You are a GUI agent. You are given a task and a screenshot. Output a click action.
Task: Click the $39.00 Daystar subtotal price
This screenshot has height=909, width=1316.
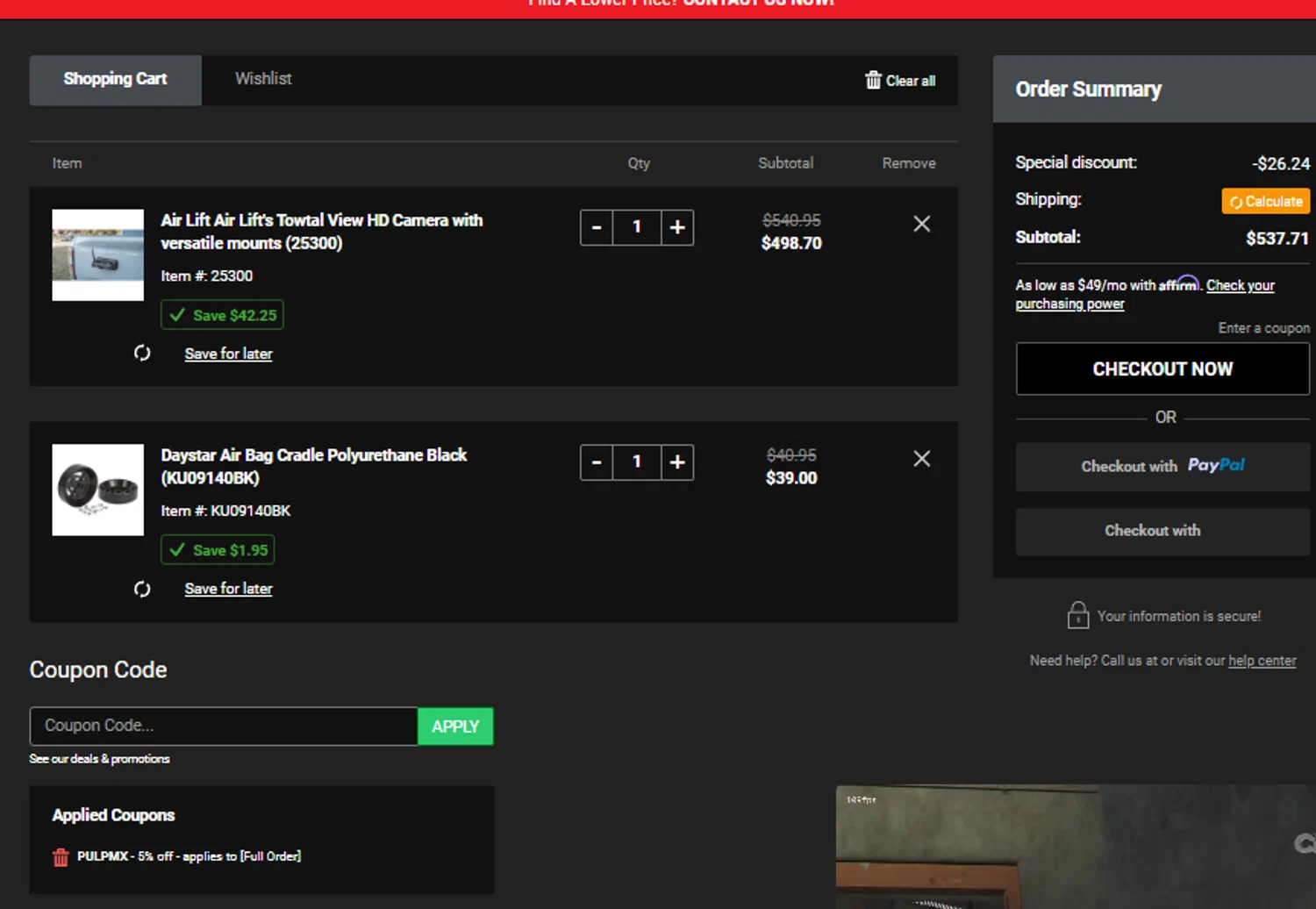point(791,478)
